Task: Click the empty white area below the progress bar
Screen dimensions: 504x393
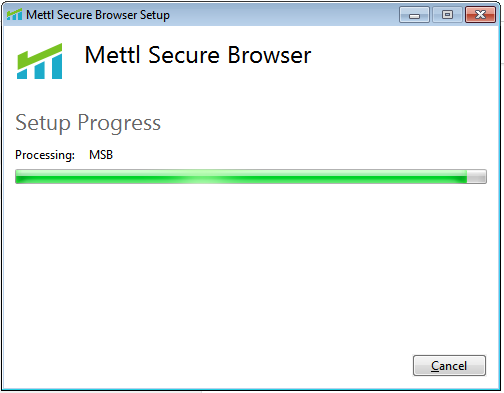Action: tap(250, 267)
